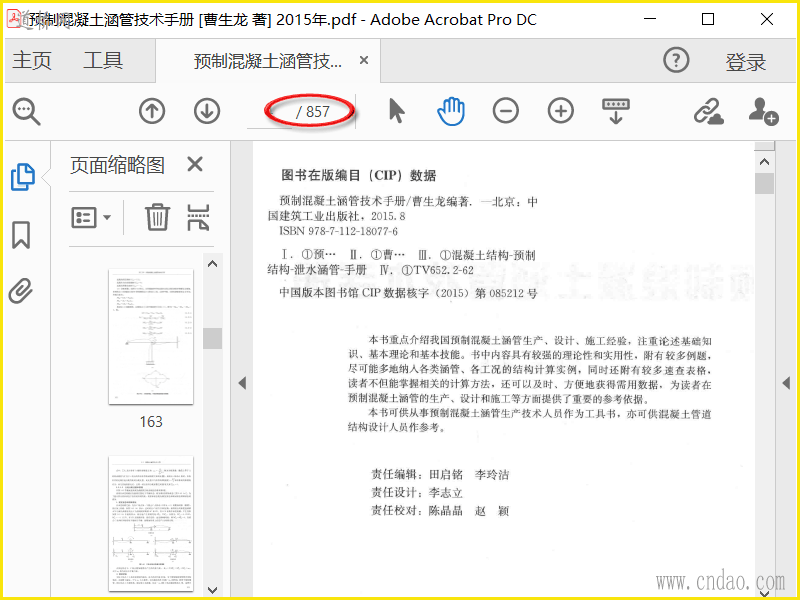800x600 pixels.
Task: Click the heading 图书在版编目 (CIP) 数据
Action: coord(359,176)
